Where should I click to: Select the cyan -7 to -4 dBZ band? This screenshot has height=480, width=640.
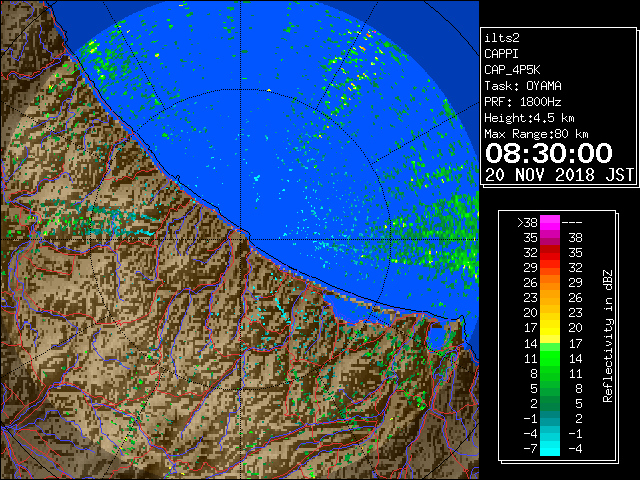pos(550,448)
